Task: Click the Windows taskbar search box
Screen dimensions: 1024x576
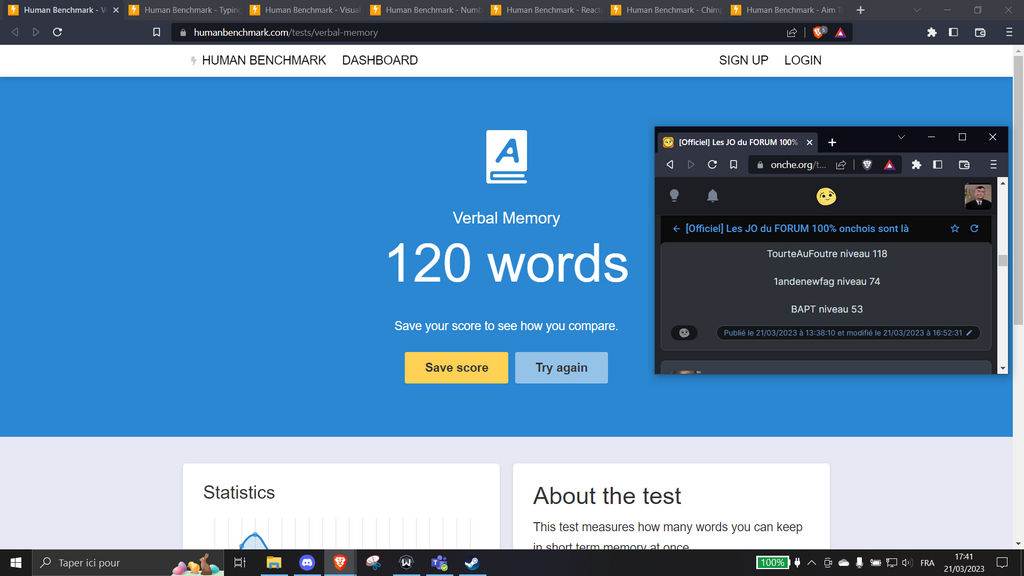Action: 127,562
